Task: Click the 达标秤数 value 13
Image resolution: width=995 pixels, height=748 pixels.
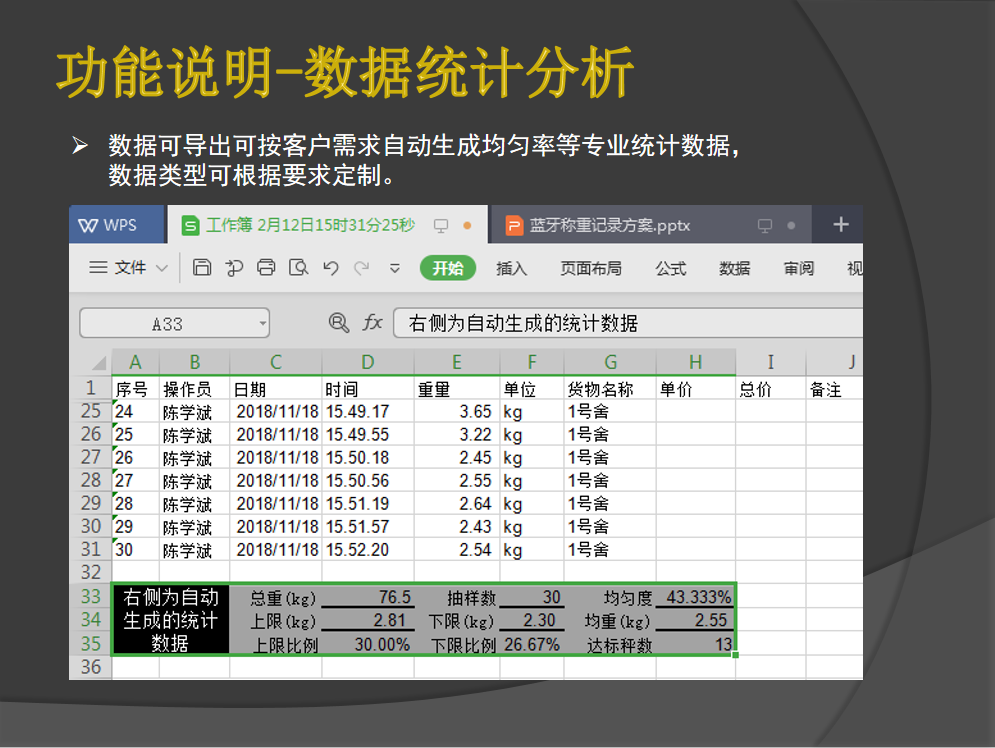Action: coord(695,644)
